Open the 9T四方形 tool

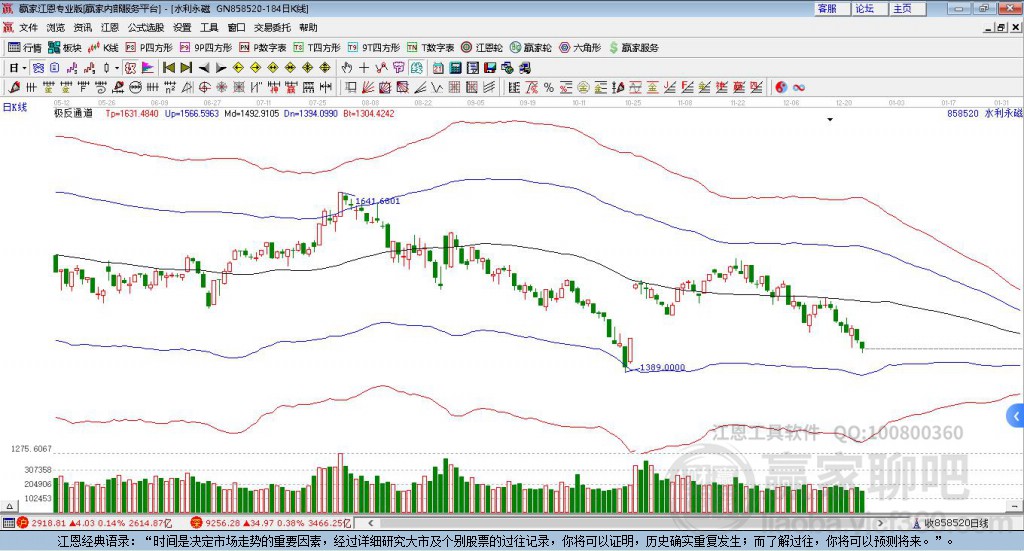[374, 48]
